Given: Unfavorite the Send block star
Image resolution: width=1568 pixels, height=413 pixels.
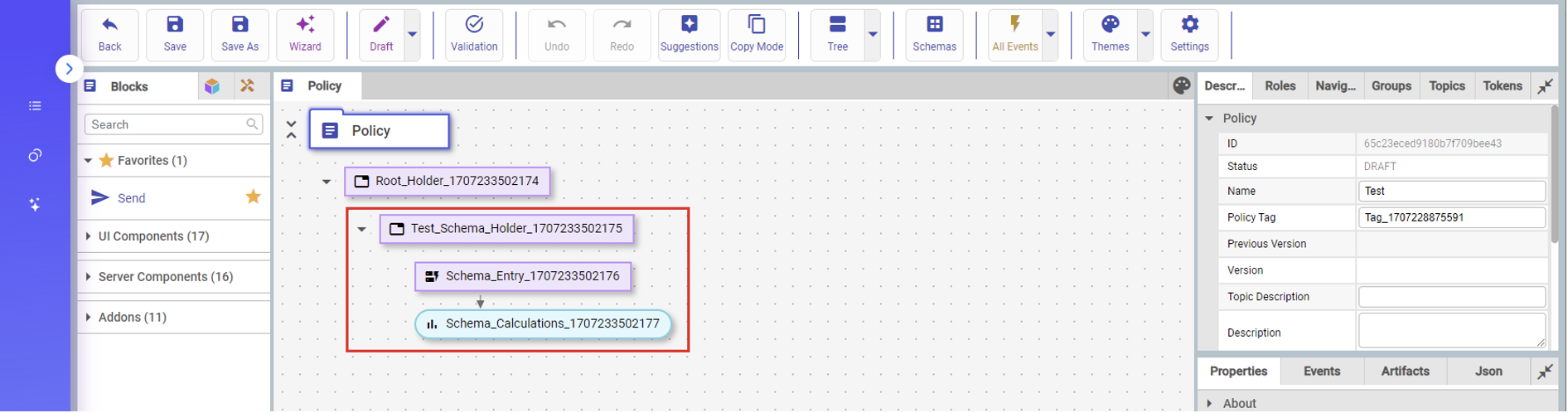Looking at the screenshot, I should click(x=253, y=197).
